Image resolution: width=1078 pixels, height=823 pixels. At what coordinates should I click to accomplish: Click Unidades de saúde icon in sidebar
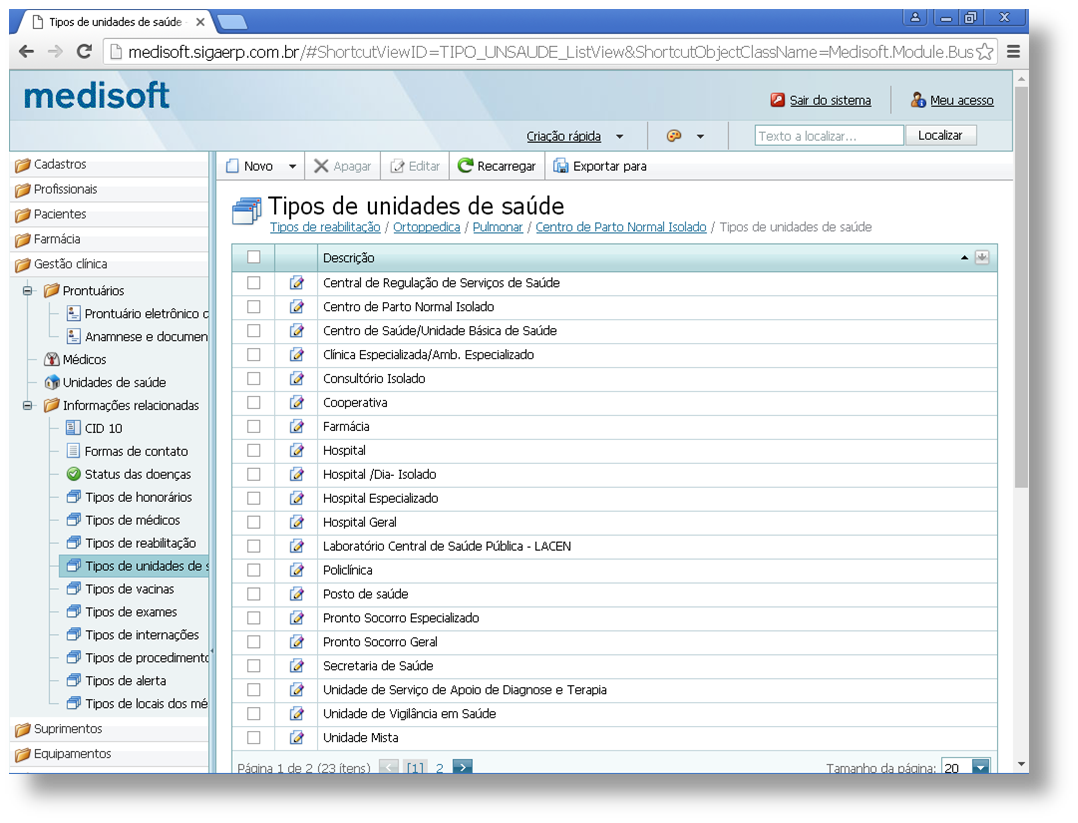(x=52, y=382)
